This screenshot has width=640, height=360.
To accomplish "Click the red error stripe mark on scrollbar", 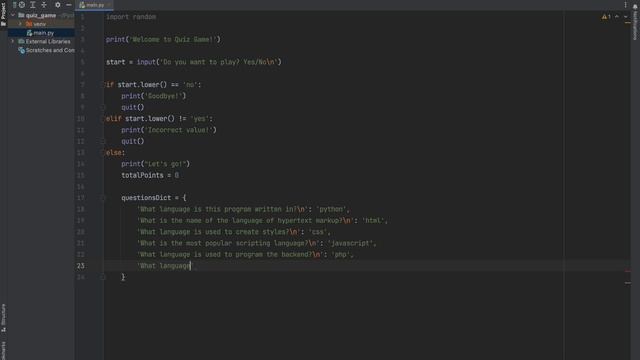I will pos(628,271).
